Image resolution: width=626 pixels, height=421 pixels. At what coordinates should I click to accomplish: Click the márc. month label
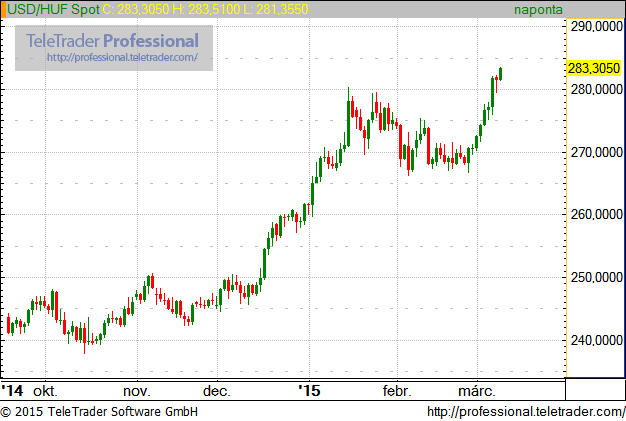(477, 391)
